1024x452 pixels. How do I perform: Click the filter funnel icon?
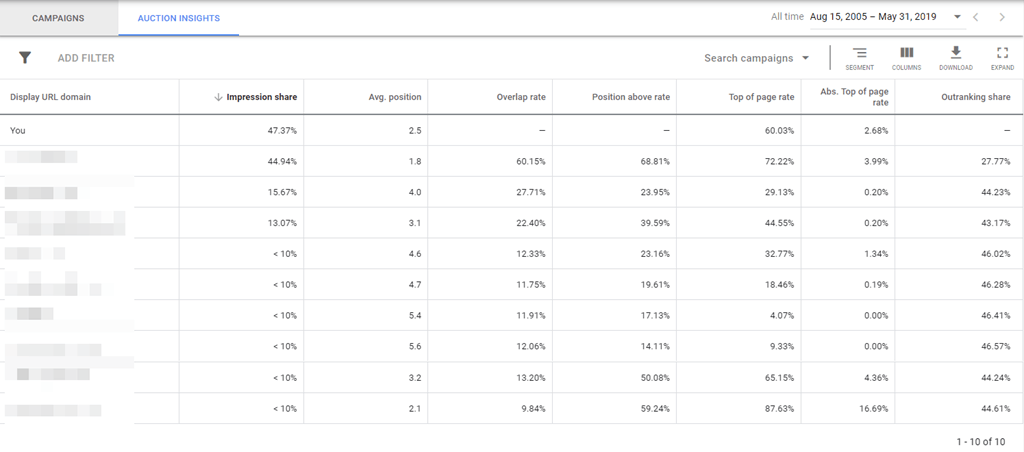click(x=25, y=58)
